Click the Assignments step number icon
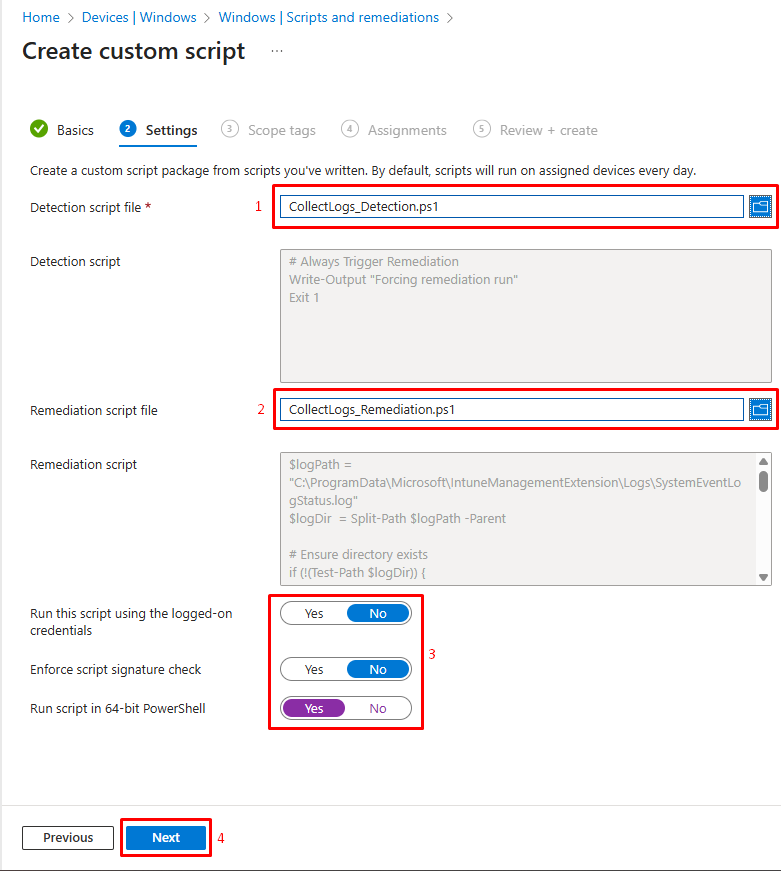 (350, 129)
